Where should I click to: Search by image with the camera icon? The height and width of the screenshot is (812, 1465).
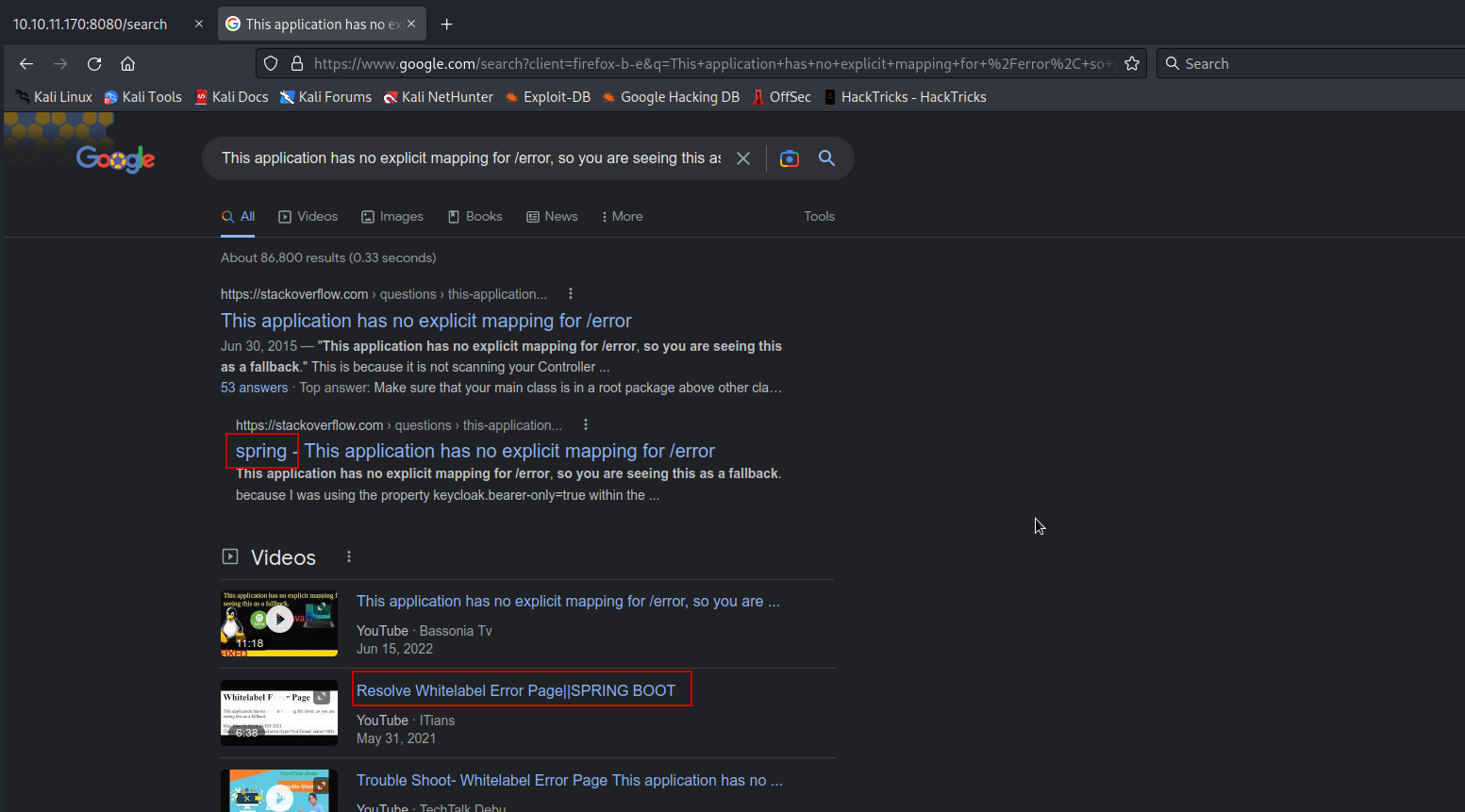click(x=790, y=158)
